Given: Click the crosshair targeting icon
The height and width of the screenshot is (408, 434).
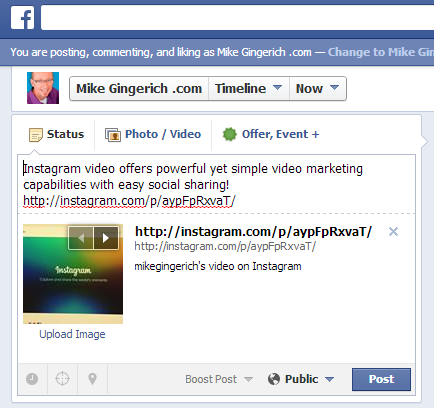Looking at the screenshot, I should pos(62,379).
